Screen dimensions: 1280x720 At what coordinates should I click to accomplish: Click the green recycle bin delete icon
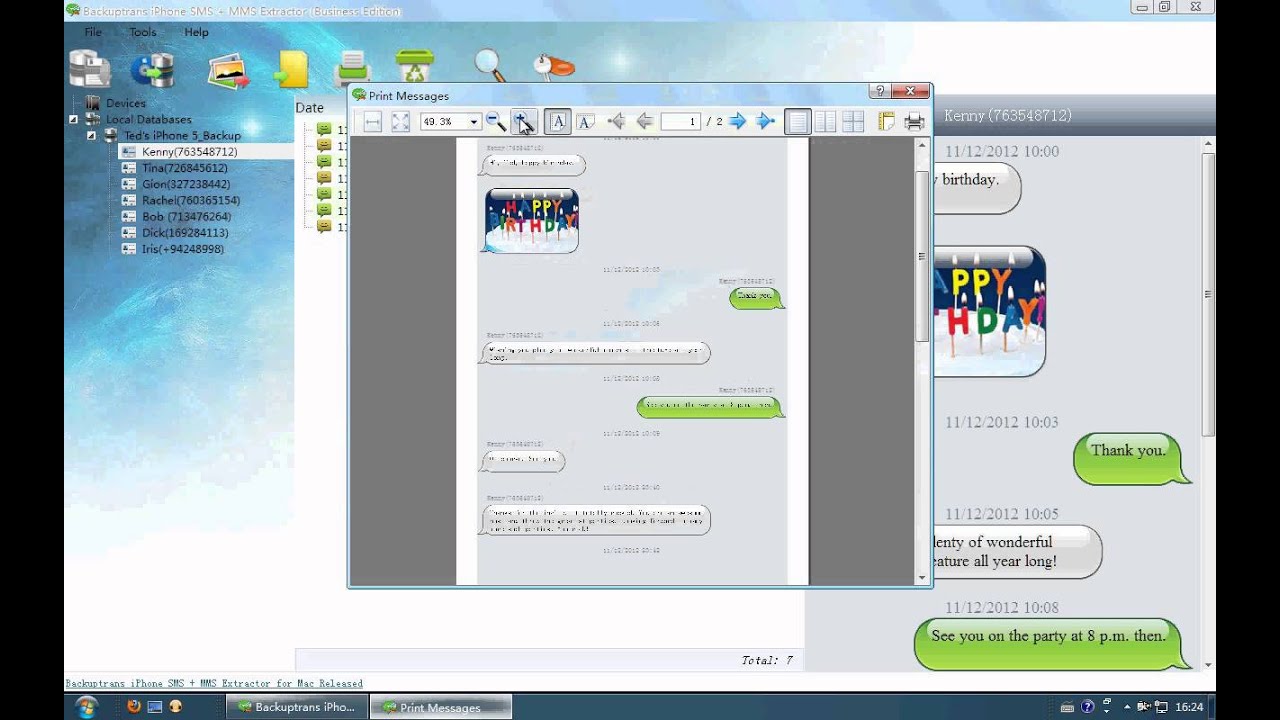[414, 67]
